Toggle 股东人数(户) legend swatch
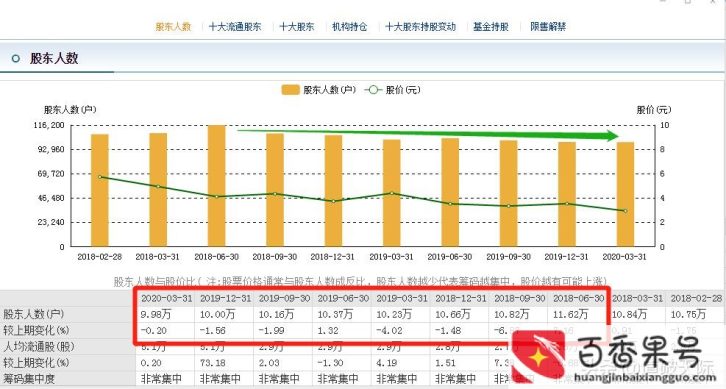 [290, 90]
